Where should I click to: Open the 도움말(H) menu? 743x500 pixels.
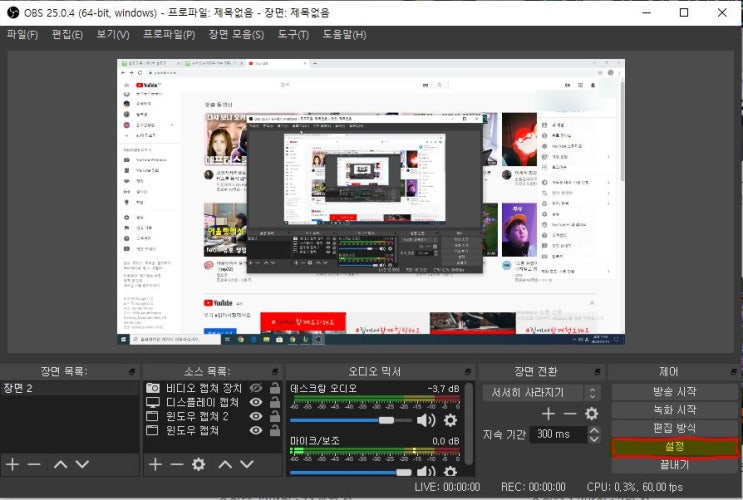(344, 35)
